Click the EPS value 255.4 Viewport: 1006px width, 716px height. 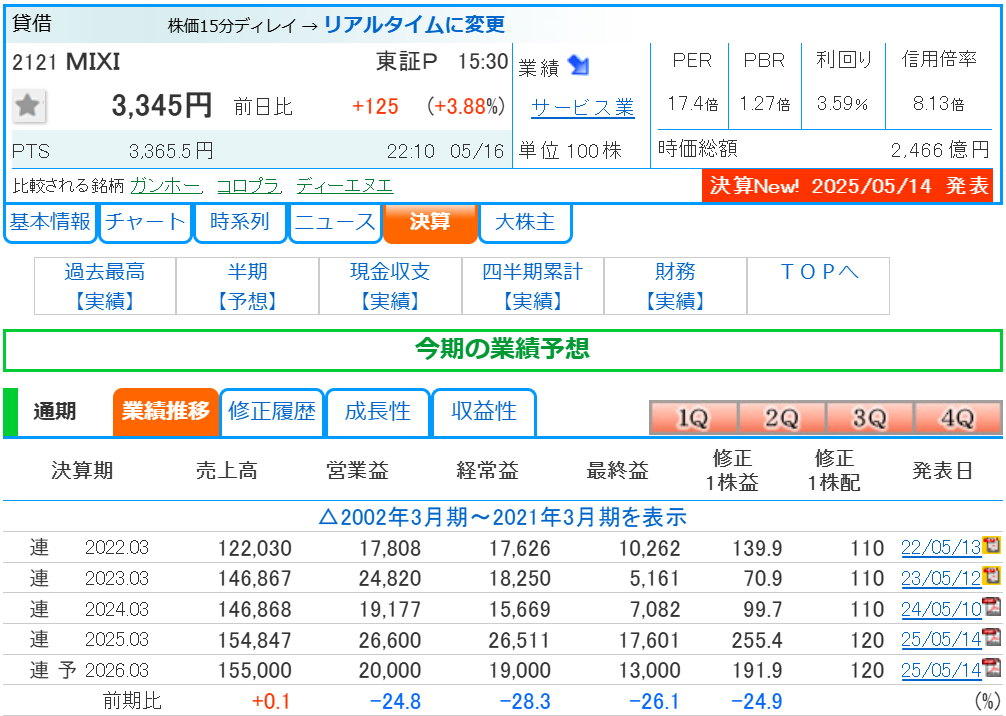pos(757,640)
